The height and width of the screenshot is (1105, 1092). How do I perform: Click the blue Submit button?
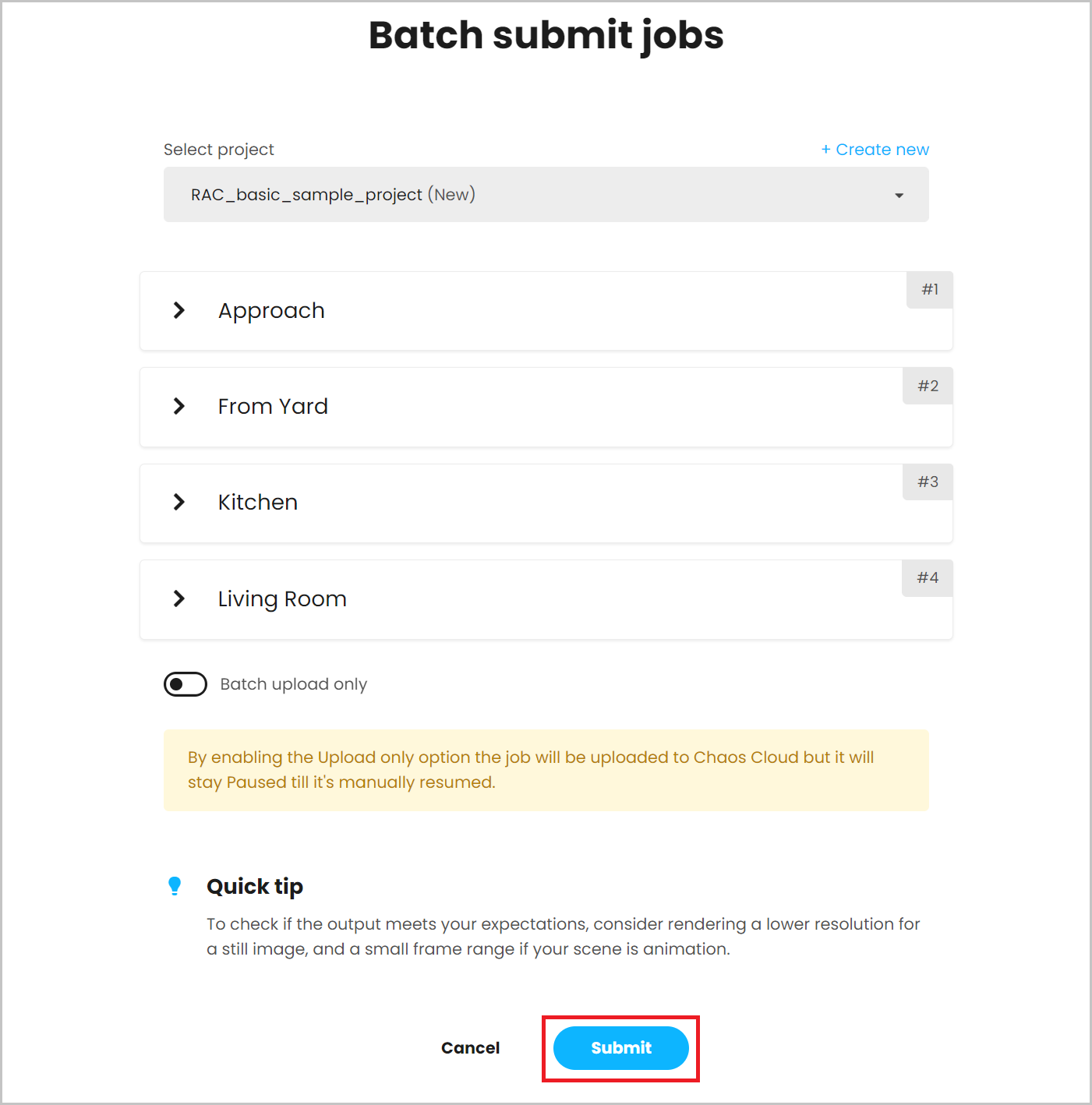620,1048
